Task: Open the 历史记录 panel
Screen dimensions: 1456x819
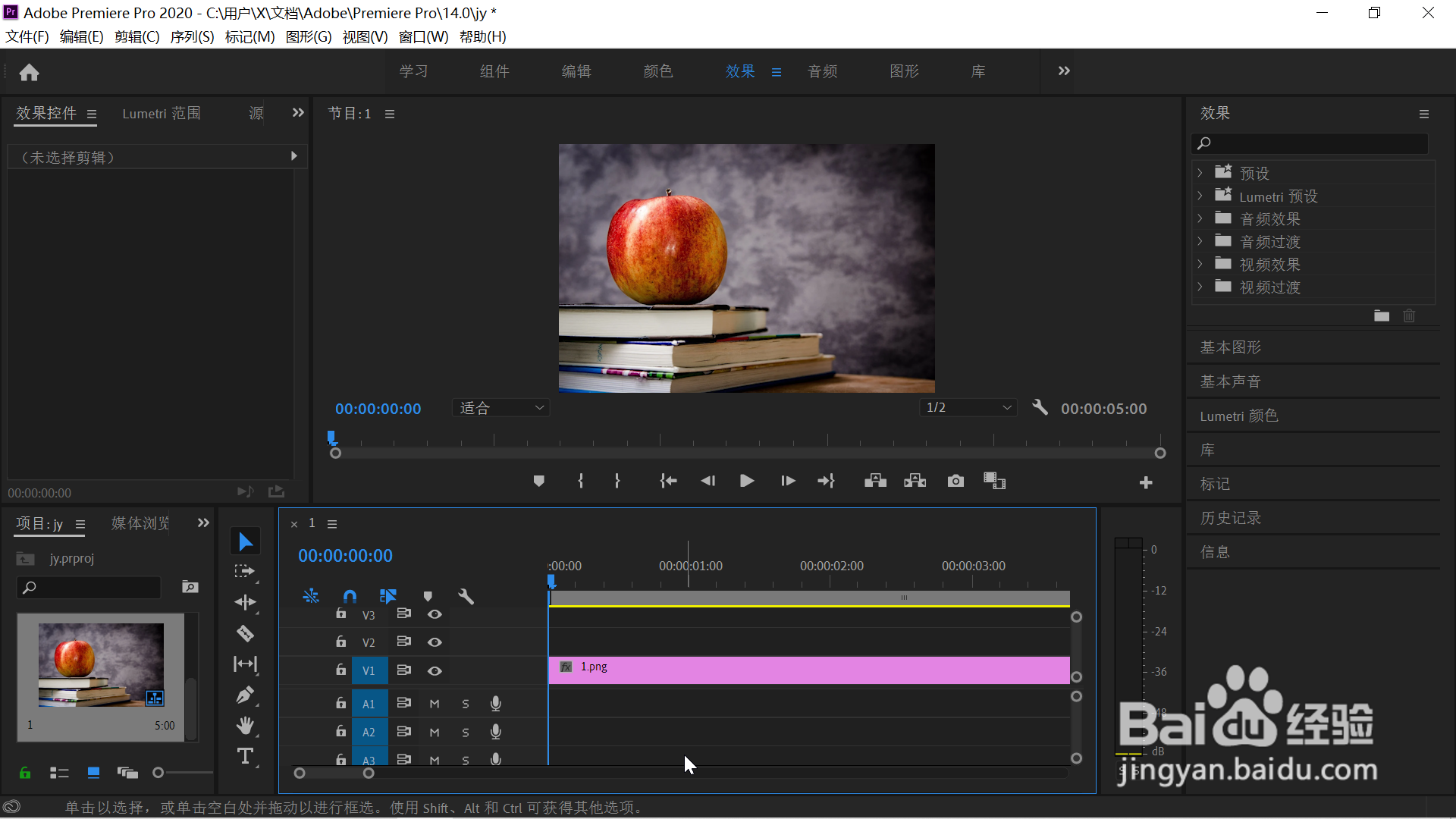Action: point(1230,518)
